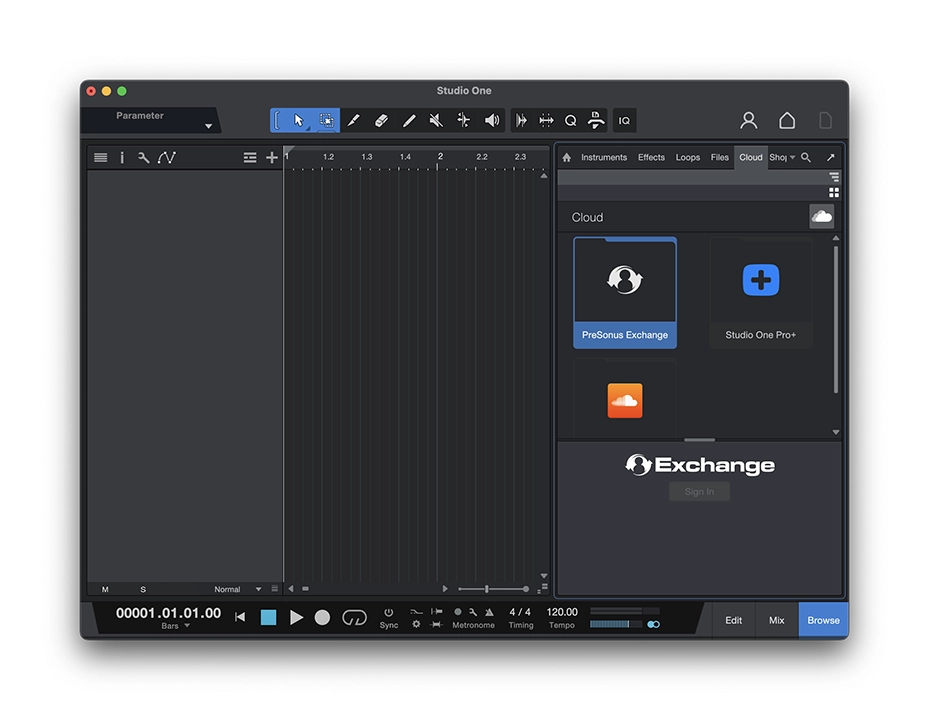Switch to the Instruments browser tab
This screenshot has height=720, width=929.
(x=604, y=158)
